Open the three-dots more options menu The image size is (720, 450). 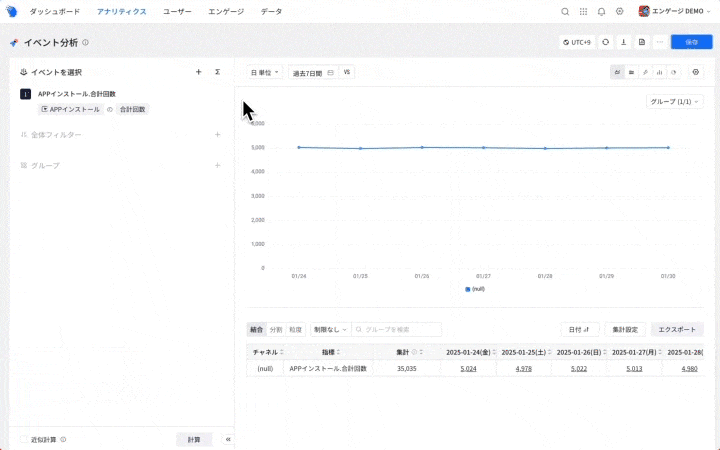coord(660,42)
